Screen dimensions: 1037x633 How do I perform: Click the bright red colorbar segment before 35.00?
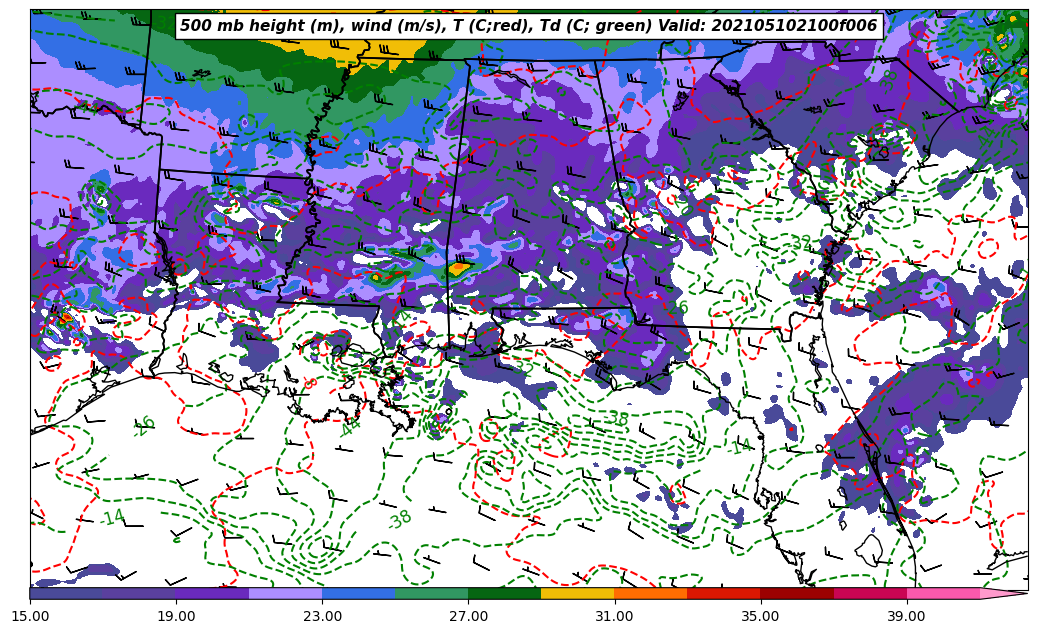[723, 593]
